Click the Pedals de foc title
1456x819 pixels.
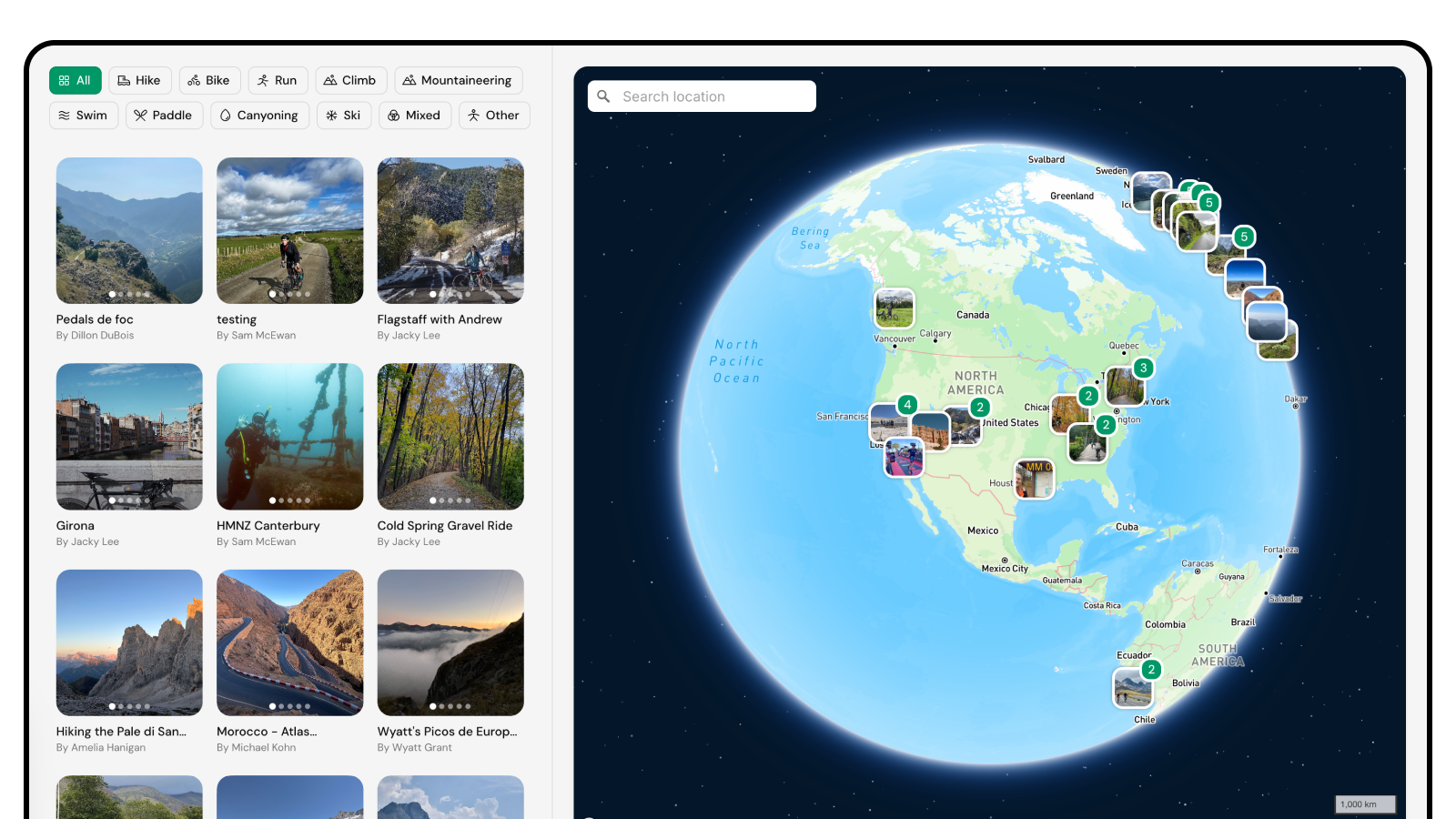tap(95, 319)
